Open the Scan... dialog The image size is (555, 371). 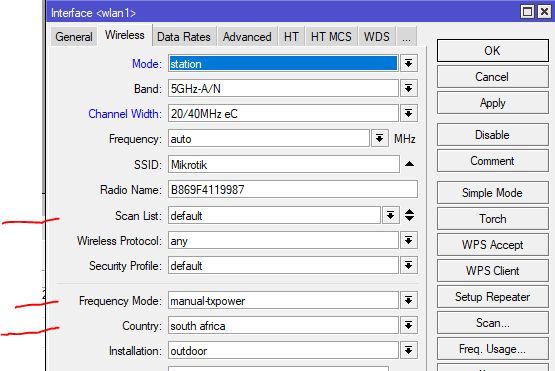(x=493, y=323)
